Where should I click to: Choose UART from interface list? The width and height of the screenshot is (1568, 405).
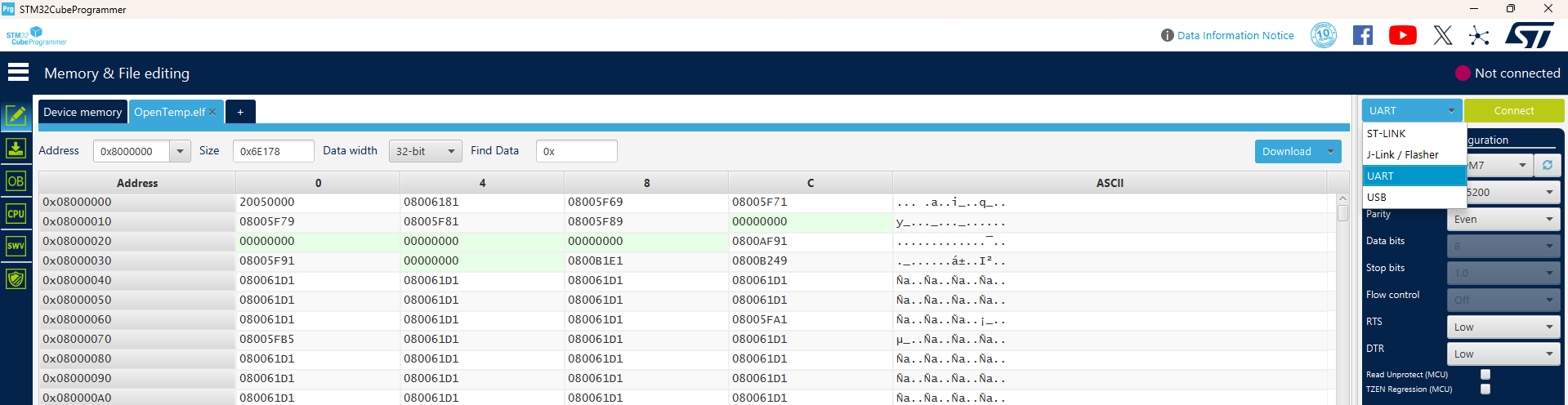(1414, 176)
